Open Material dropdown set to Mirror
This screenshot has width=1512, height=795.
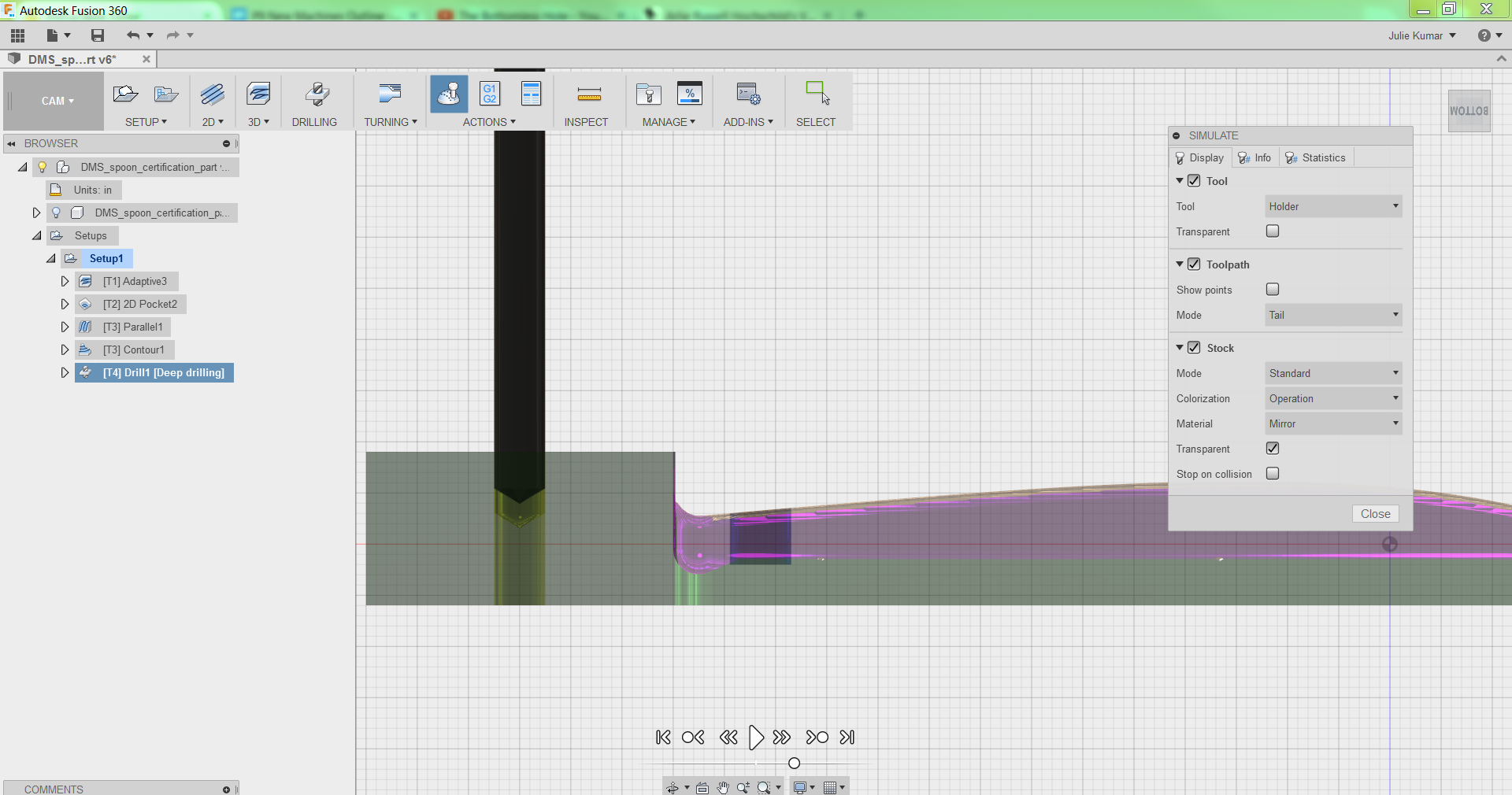1333,423
